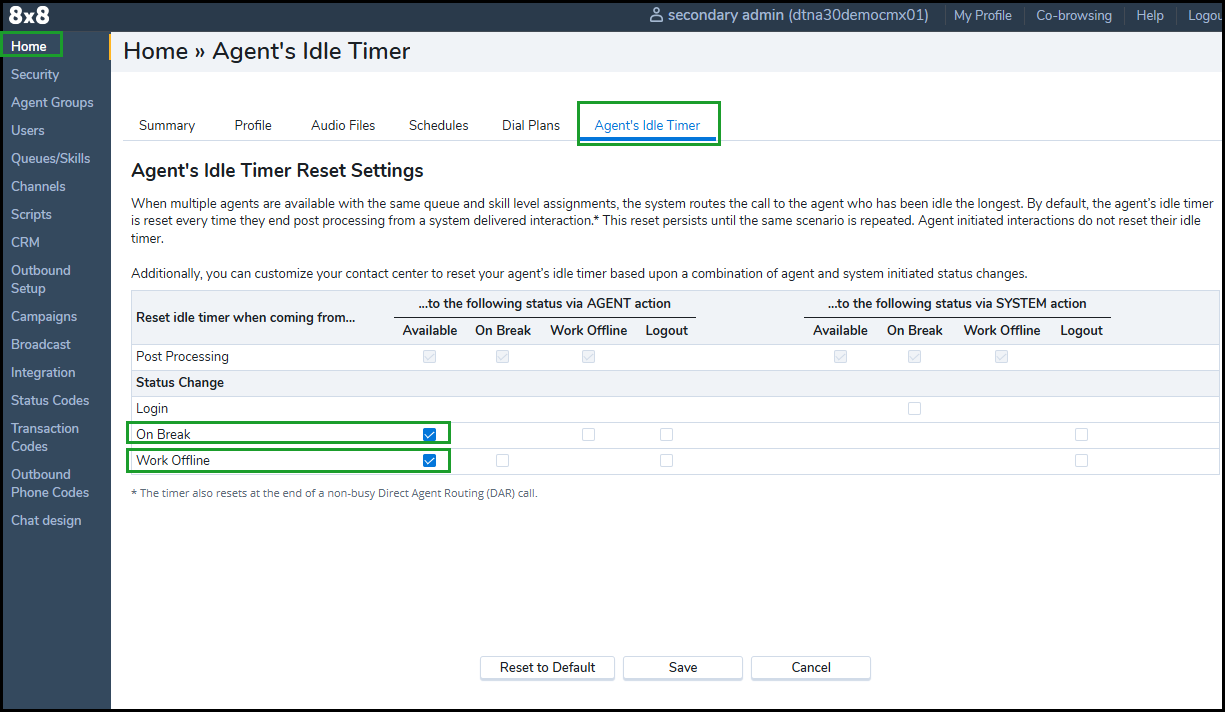Click the 8x8 logo

[x=27, y=15]
